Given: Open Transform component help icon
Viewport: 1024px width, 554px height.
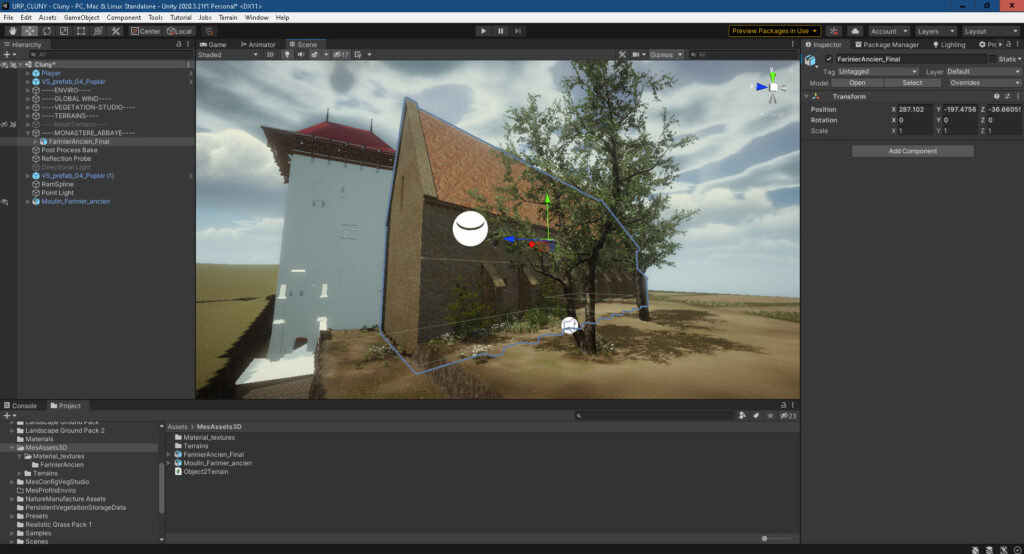Looking at the screenshot, I should [997, 96].
